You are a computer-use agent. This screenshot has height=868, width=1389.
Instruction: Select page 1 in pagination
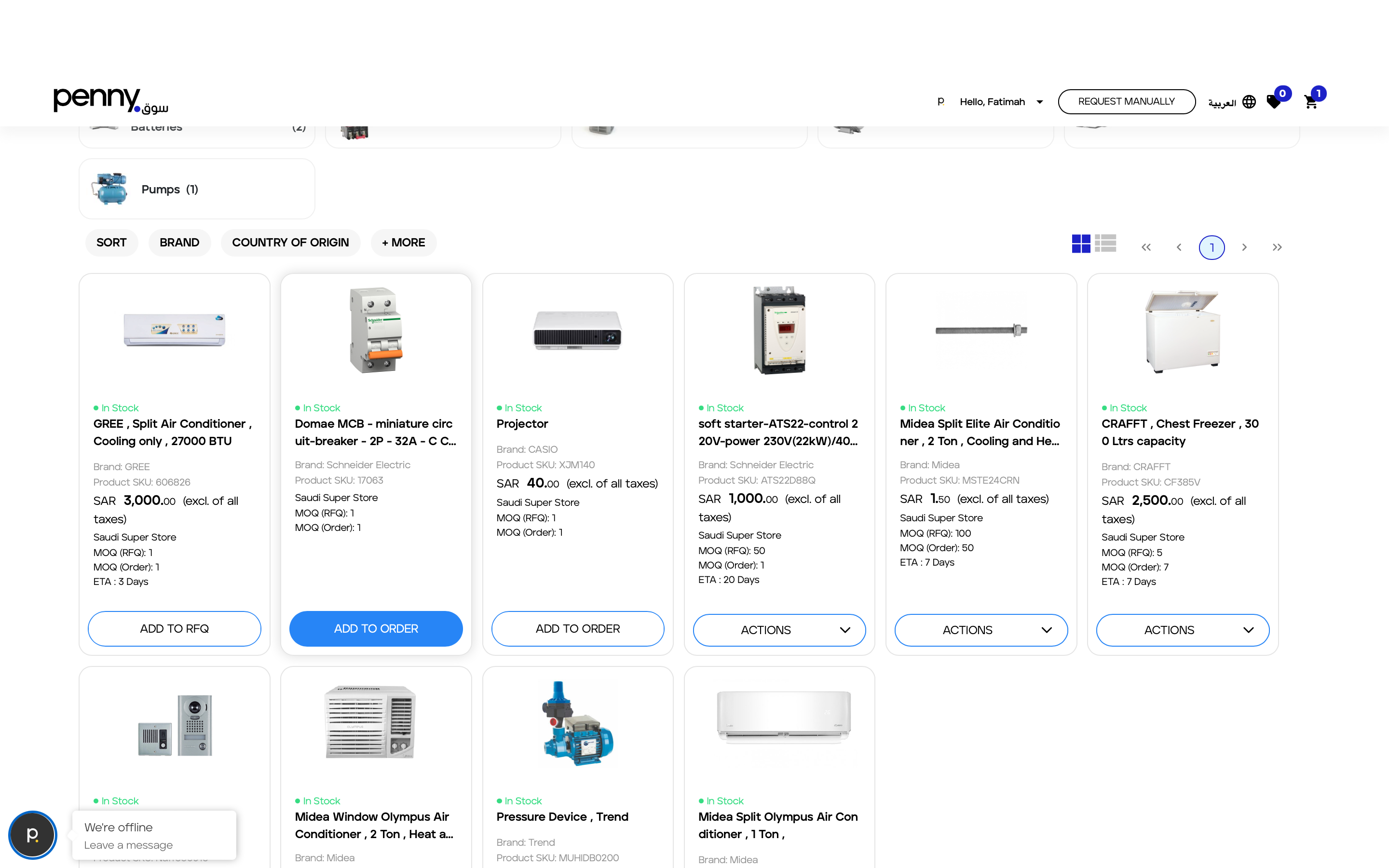1212,247
